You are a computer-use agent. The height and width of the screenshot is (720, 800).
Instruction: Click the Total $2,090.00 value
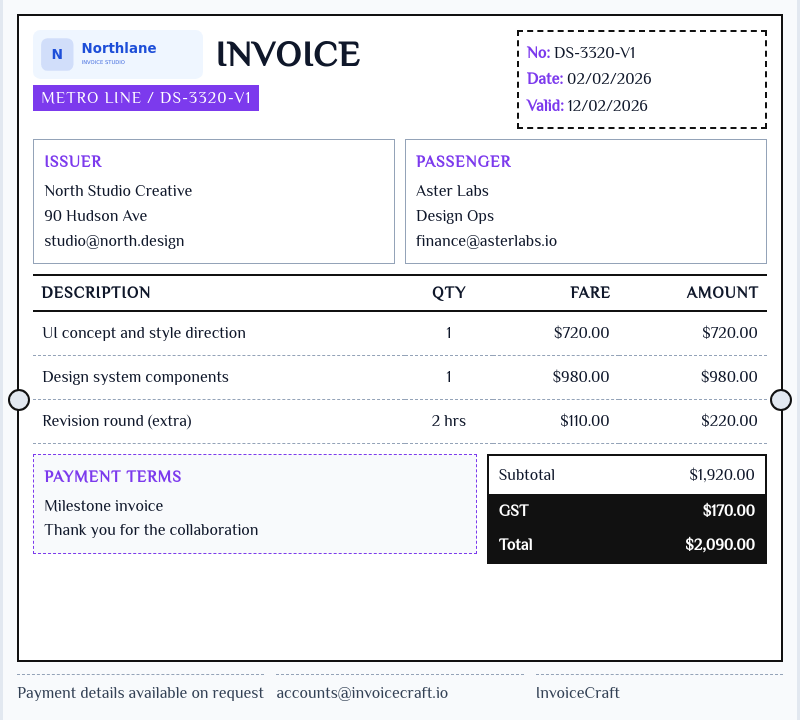point(720,544)
